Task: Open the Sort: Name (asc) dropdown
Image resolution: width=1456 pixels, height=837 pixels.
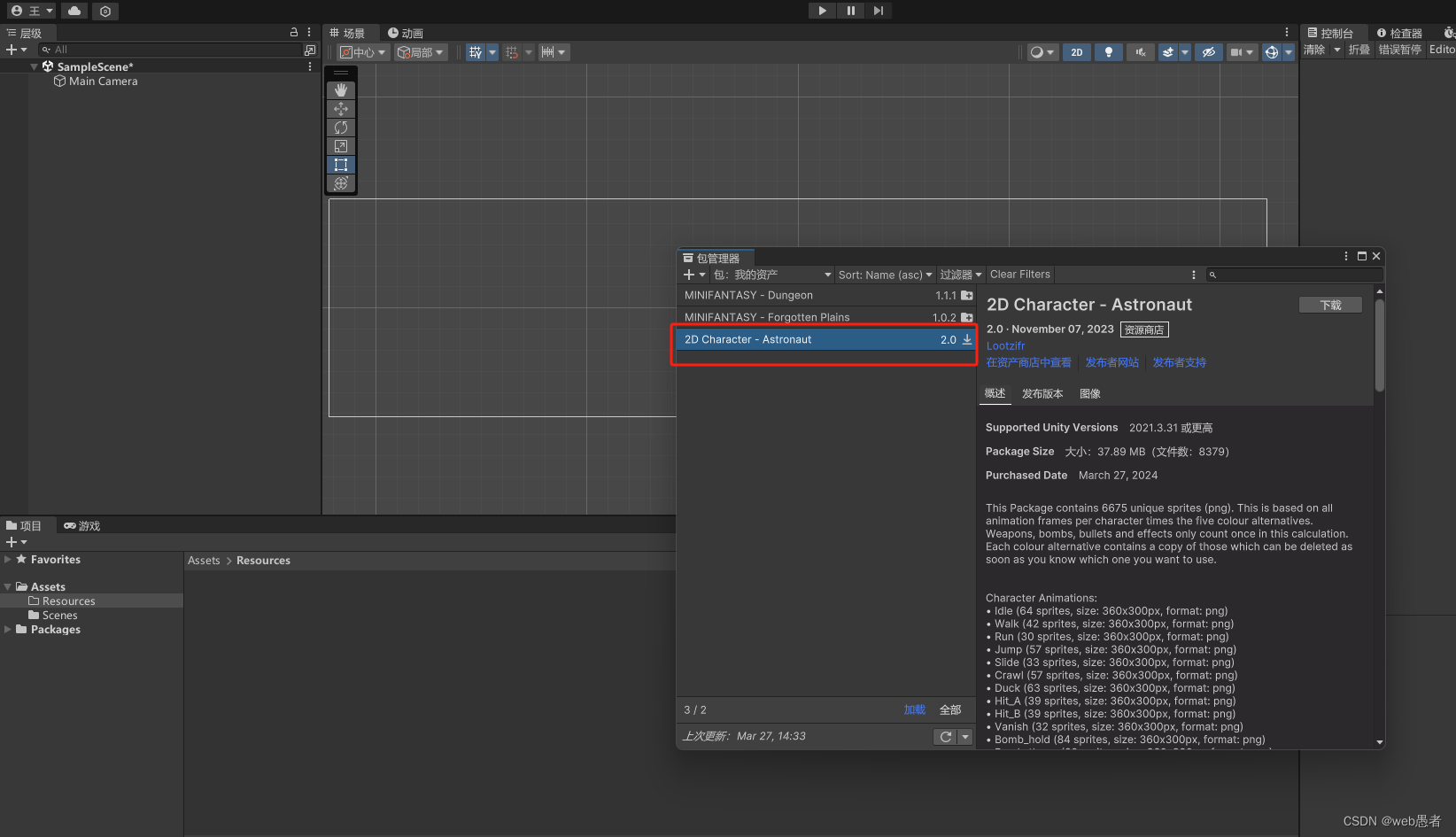Action: pos(885,275)
